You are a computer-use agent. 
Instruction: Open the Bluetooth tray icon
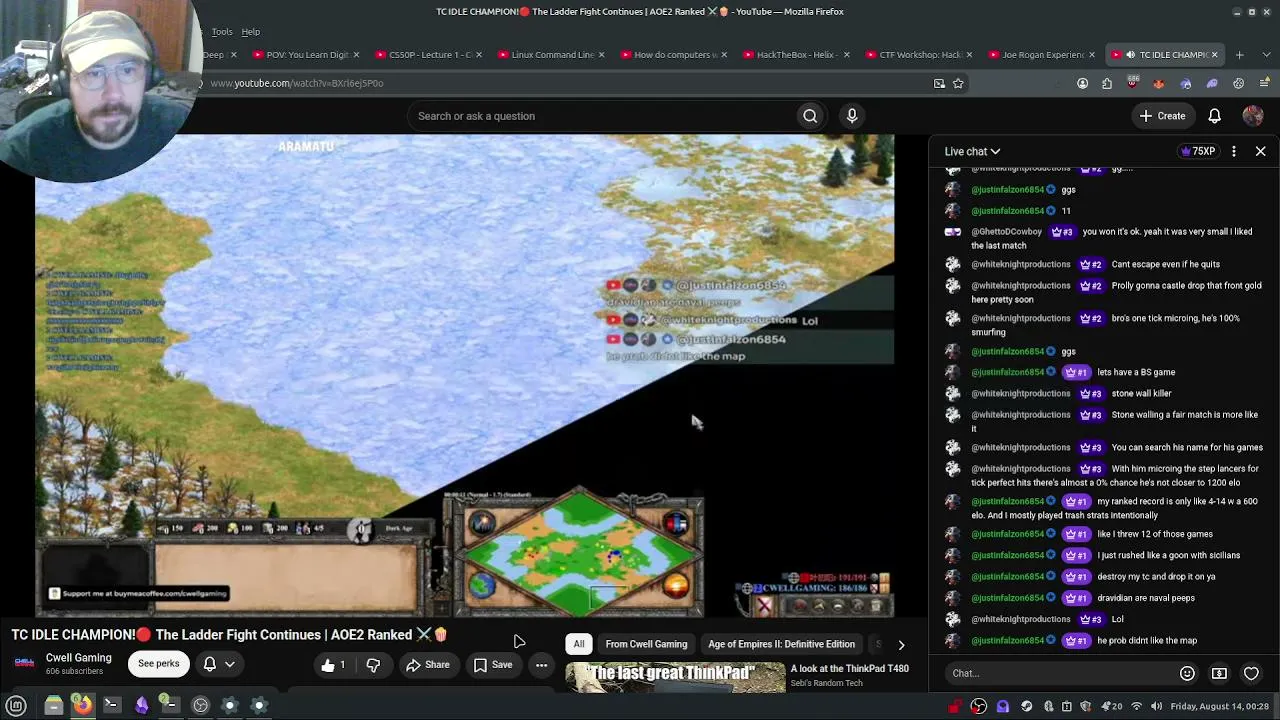click(x=1049, y=707)
